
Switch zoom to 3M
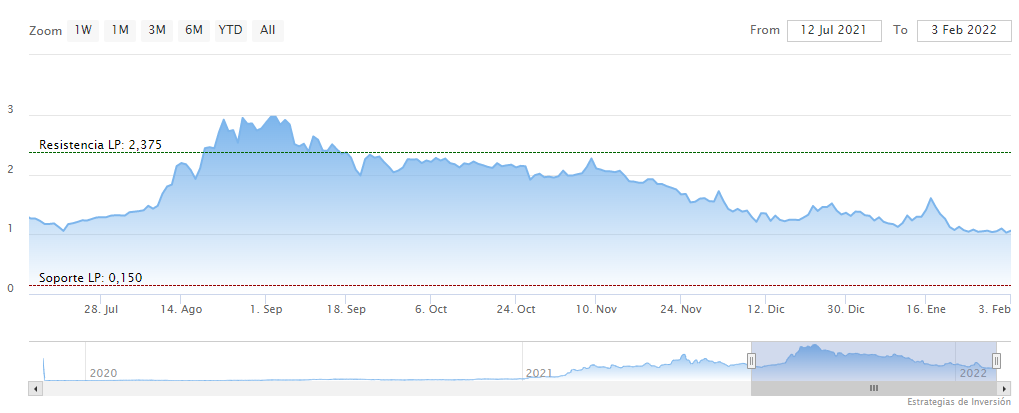tap(157, 30)
